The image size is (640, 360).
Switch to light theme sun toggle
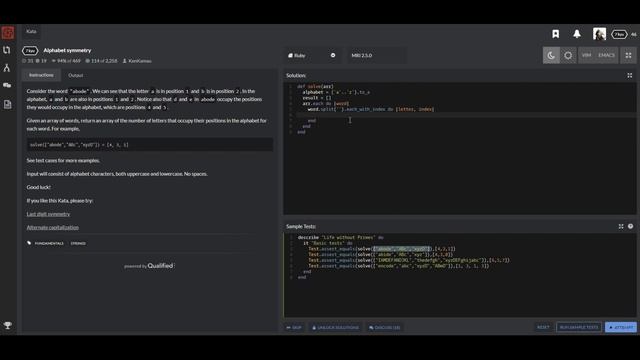tap(568, 56)
